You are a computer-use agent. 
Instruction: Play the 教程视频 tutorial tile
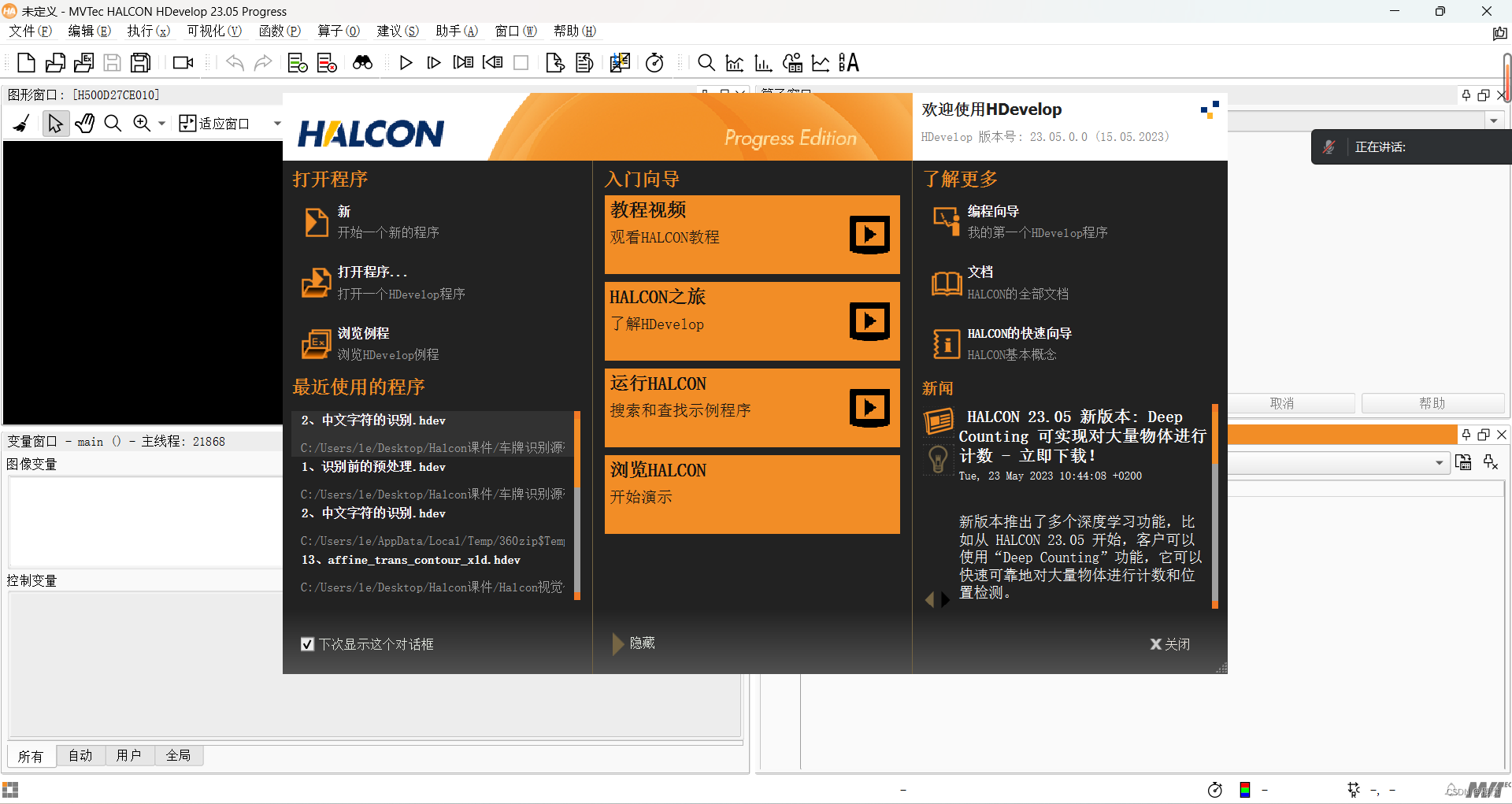click(752, 234)
